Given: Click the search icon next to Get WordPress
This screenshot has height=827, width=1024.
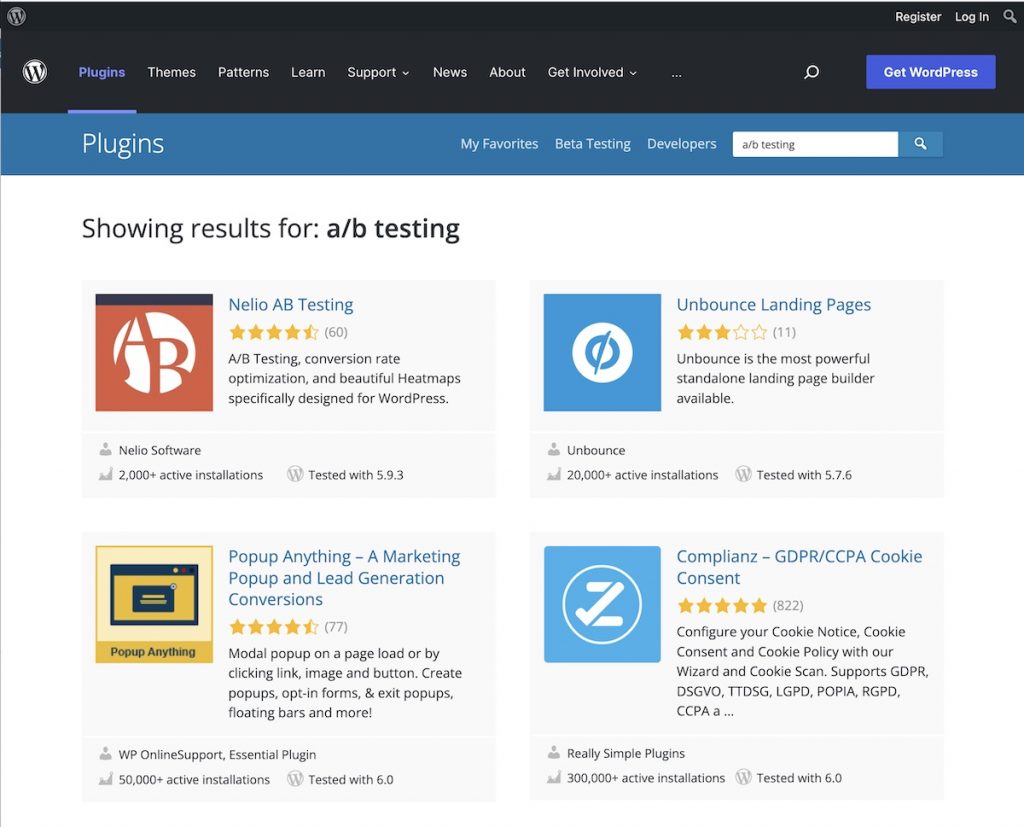Looking at the screenshot, I should [x=811, y=72].
